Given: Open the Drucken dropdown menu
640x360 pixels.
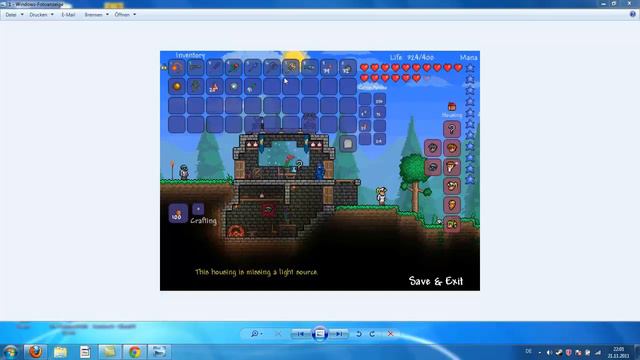Looking at the screenshot, I should coord(41,15).
